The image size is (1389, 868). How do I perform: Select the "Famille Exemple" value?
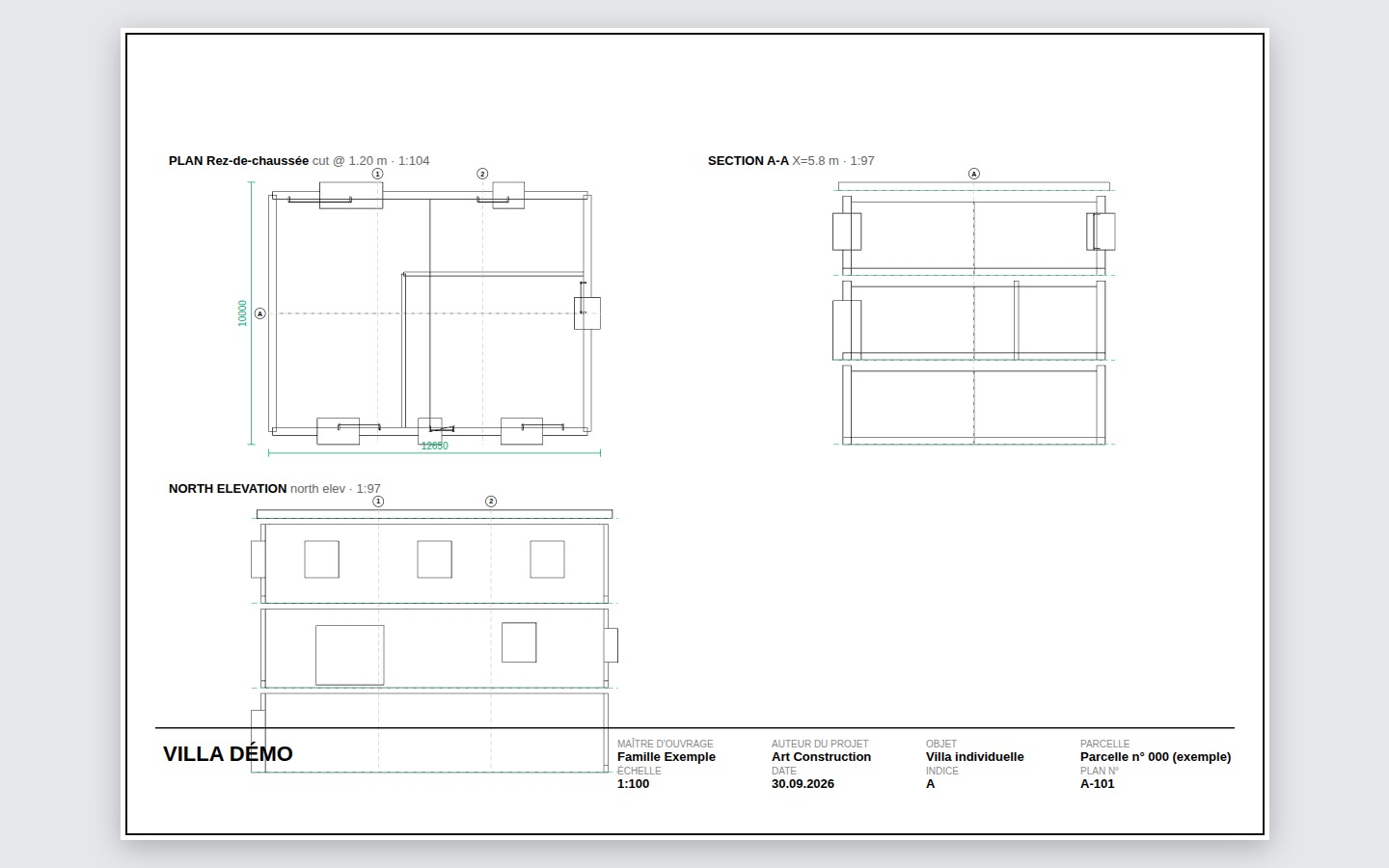point(667,757)
